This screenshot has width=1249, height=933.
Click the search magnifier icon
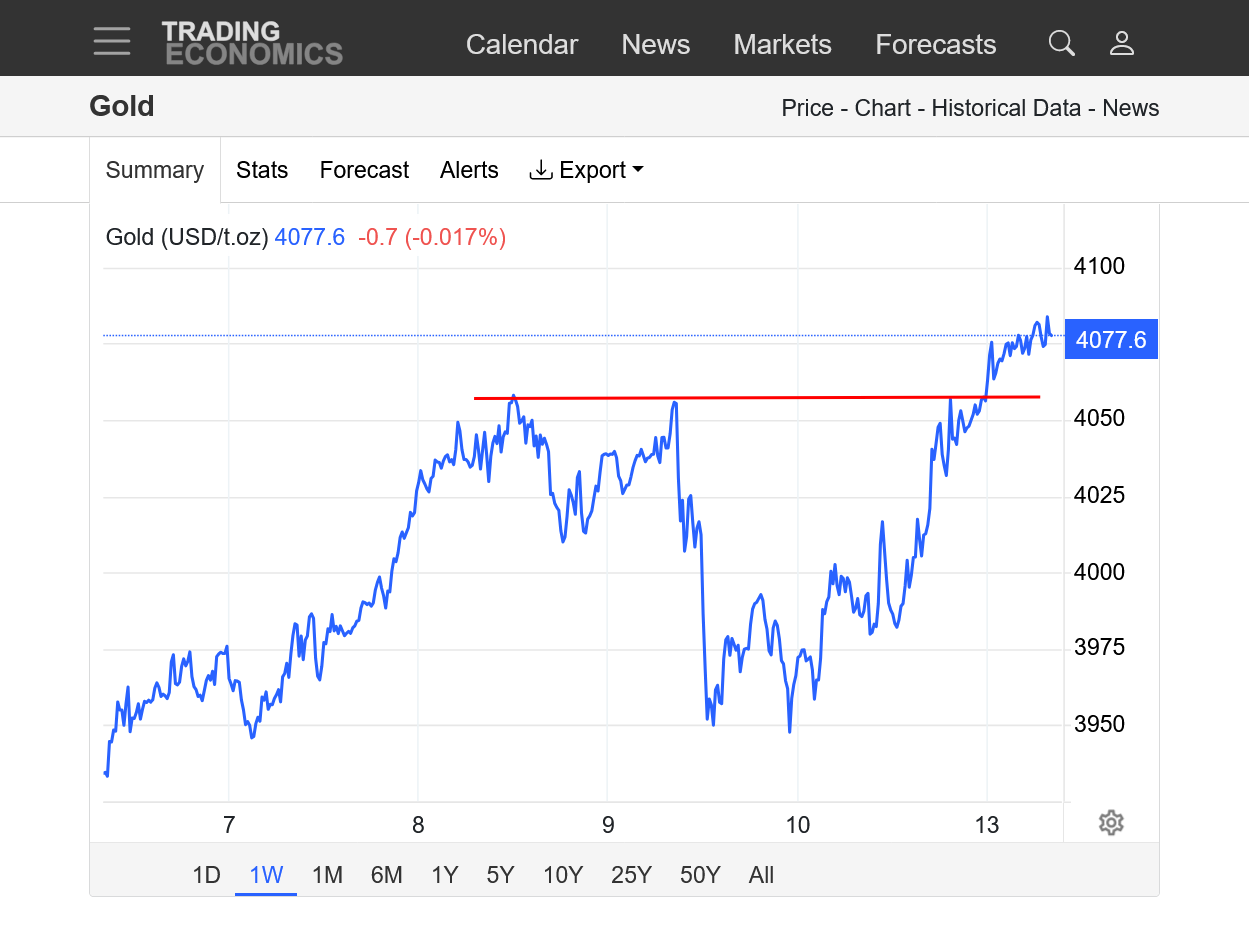(x=1061, y=43)
